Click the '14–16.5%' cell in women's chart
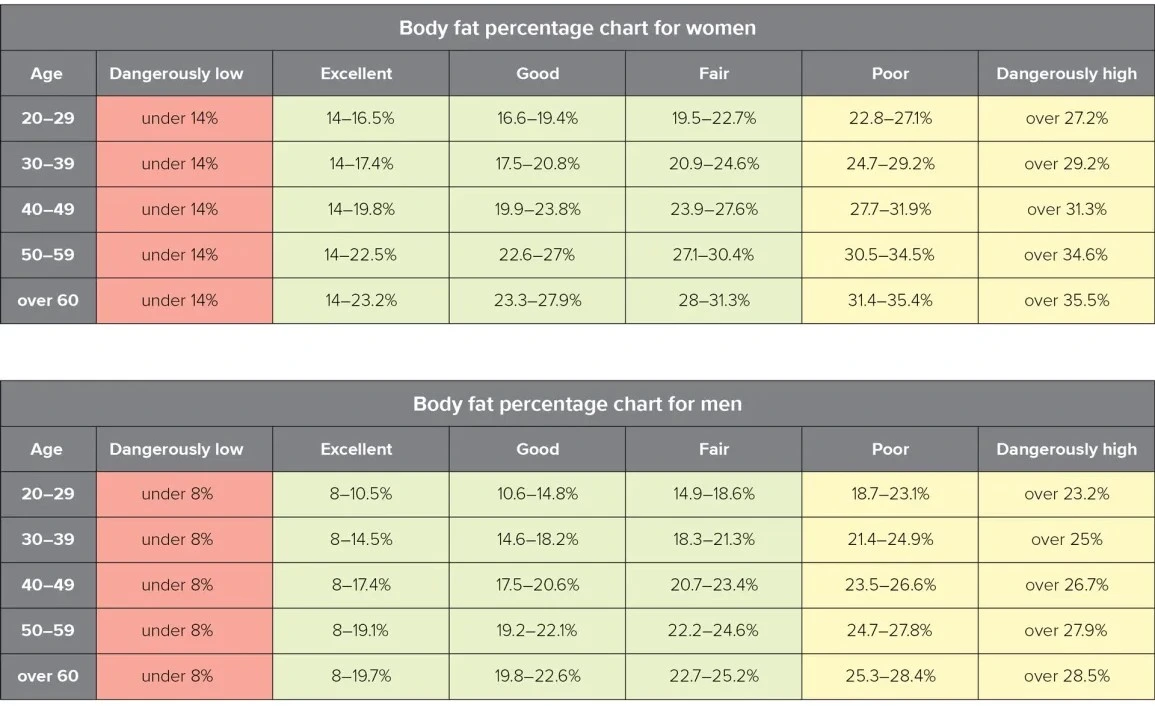 (x=360, y=118)
